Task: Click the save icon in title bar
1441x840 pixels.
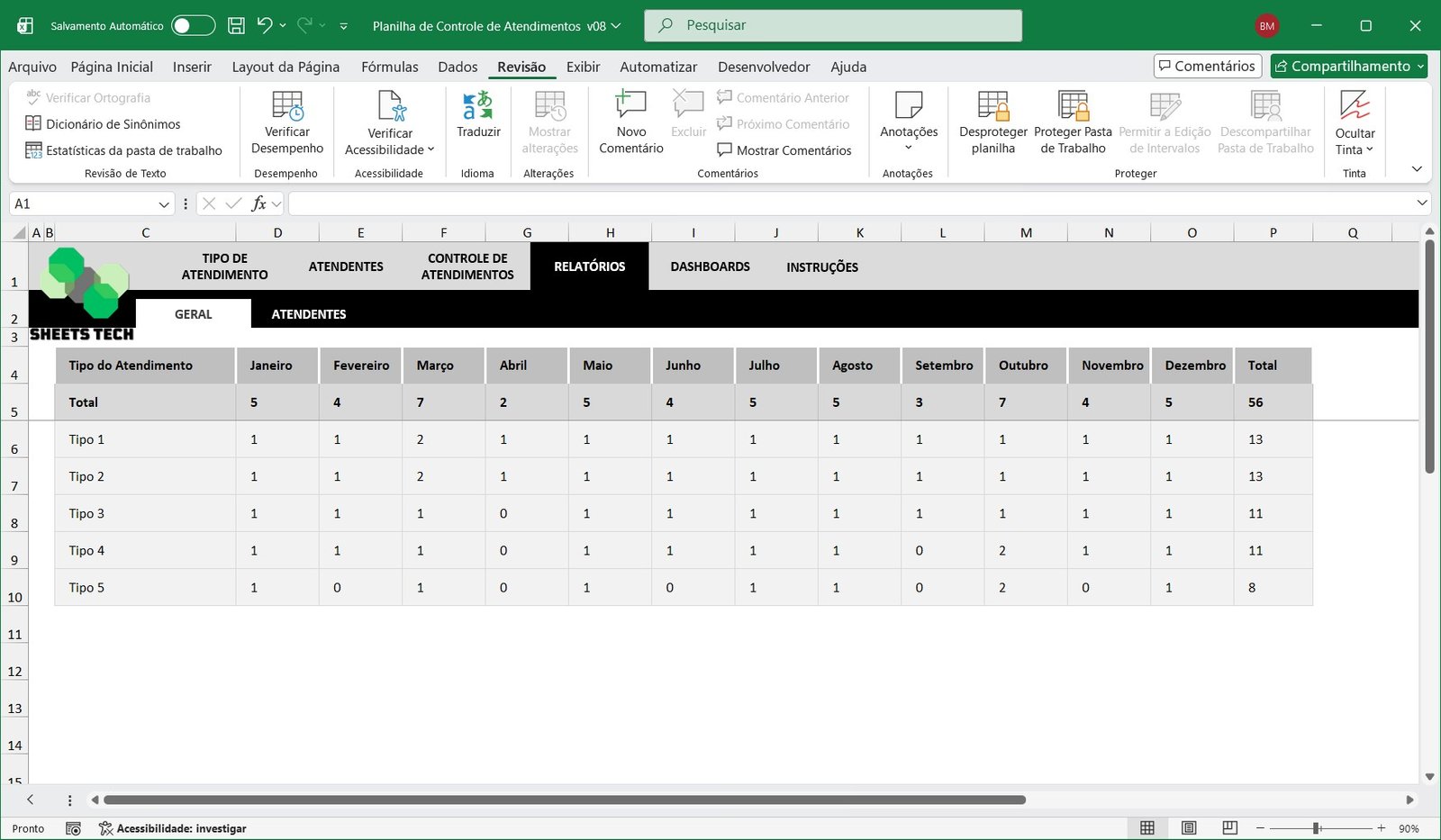Action: [236, 25]
